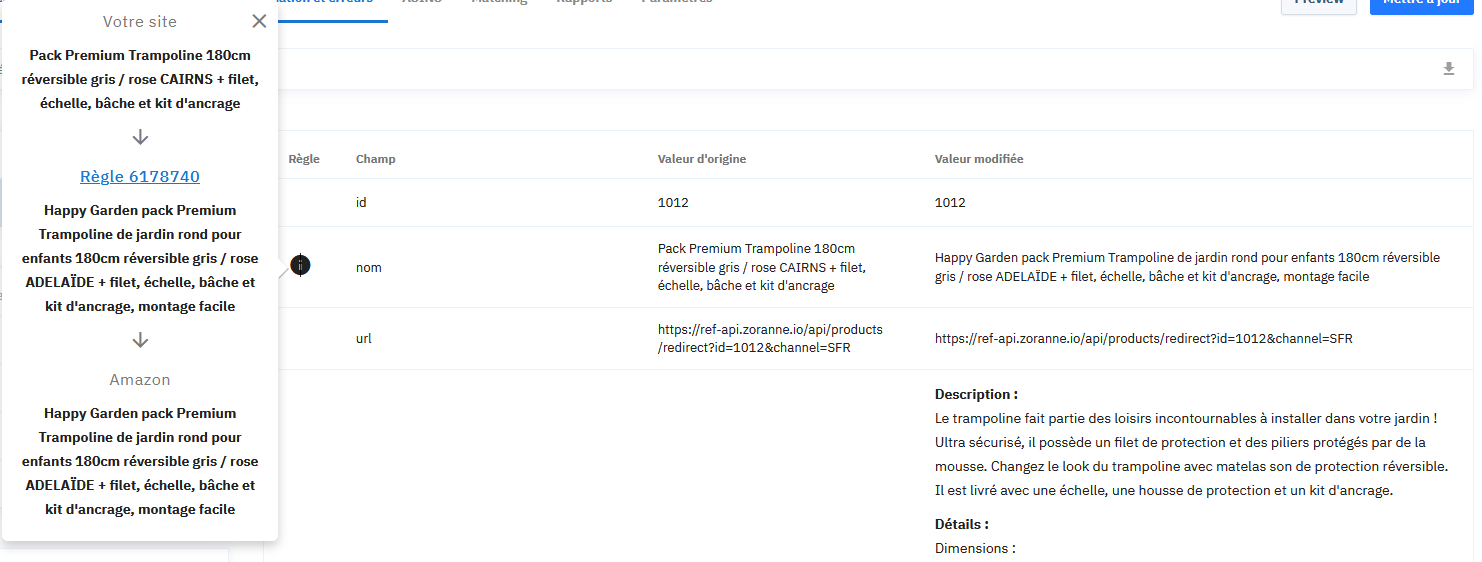Click the Détails : heading
The image size is (1482, 562).
962,524
